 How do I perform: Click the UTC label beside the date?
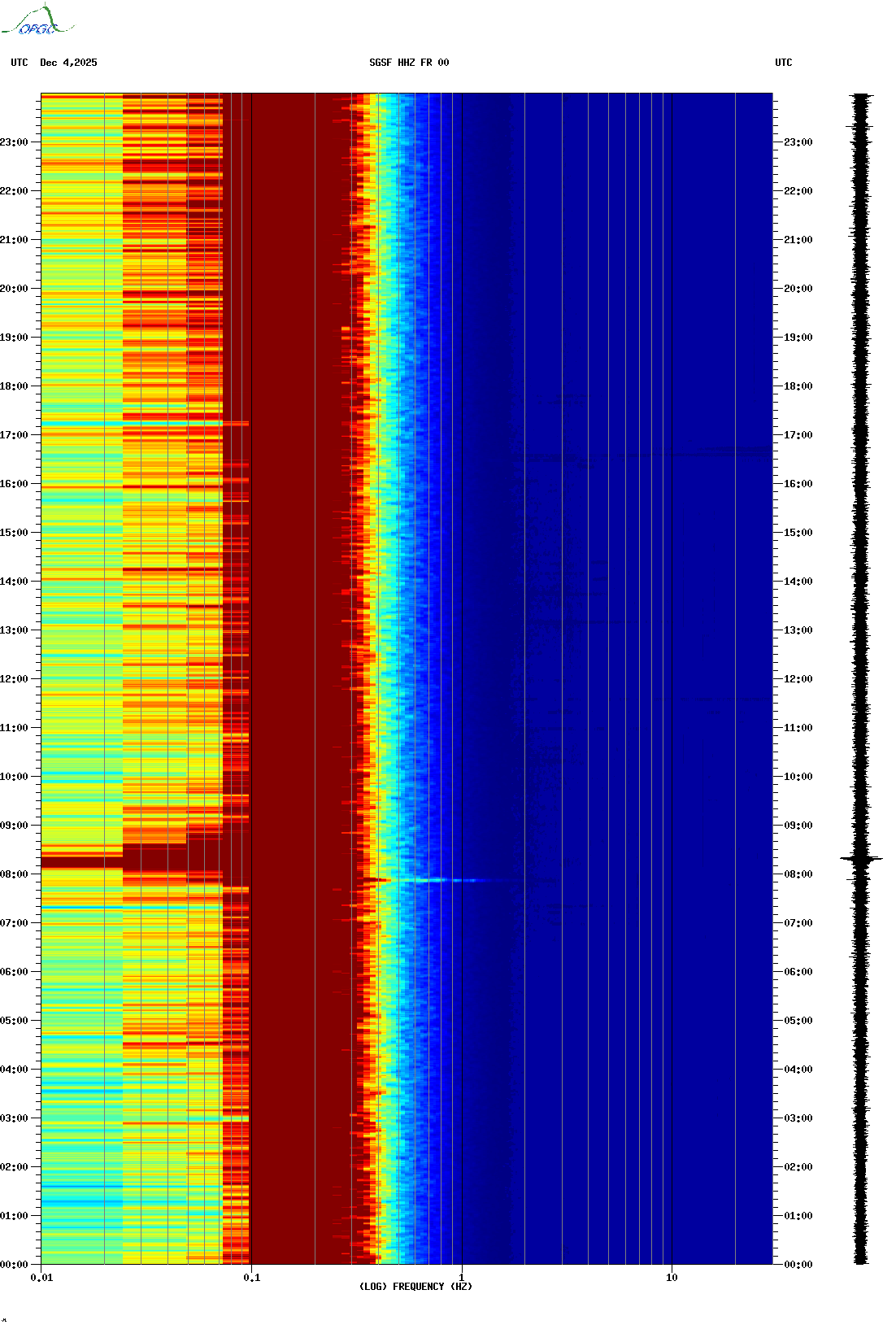coord(20,63)
